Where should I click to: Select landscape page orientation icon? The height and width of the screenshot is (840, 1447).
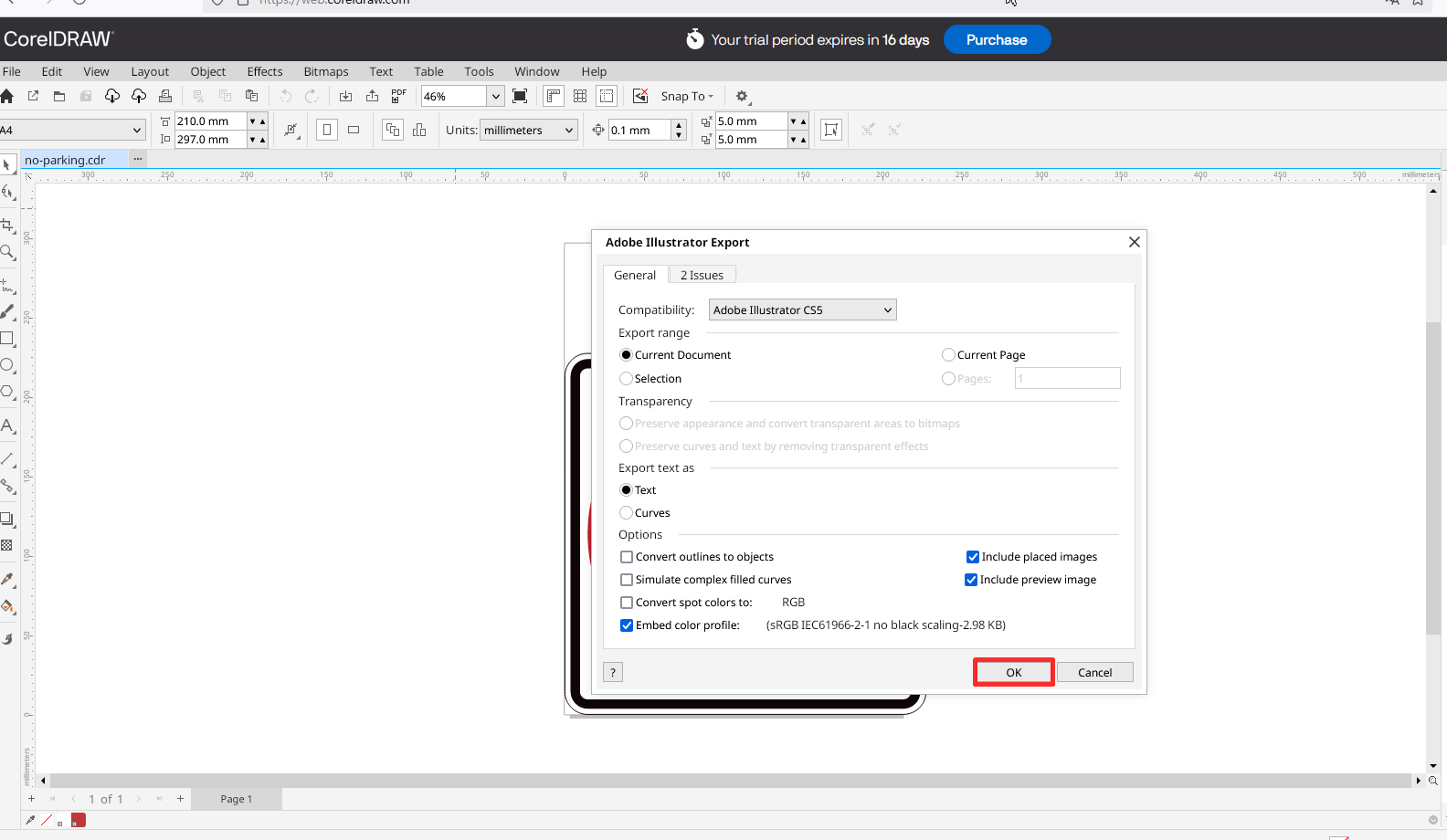(x=354, y=130)
